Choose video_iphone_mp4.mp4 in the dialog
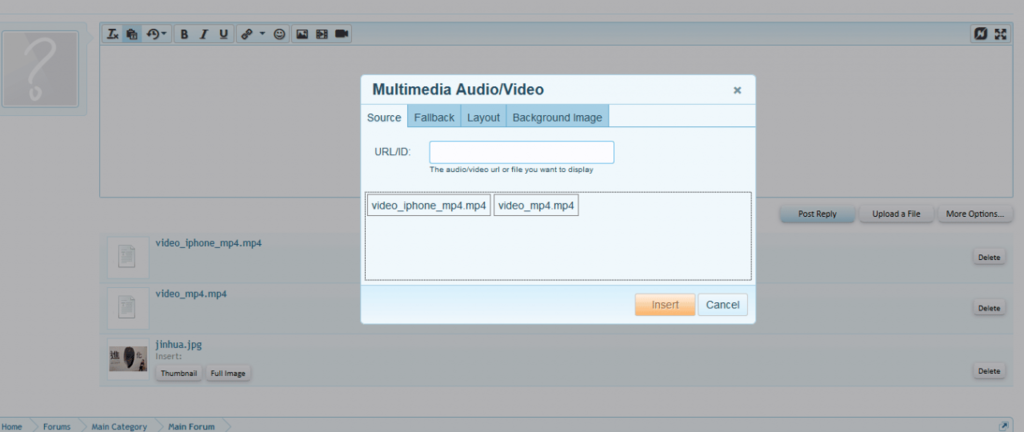 click(x=428, y=206)
